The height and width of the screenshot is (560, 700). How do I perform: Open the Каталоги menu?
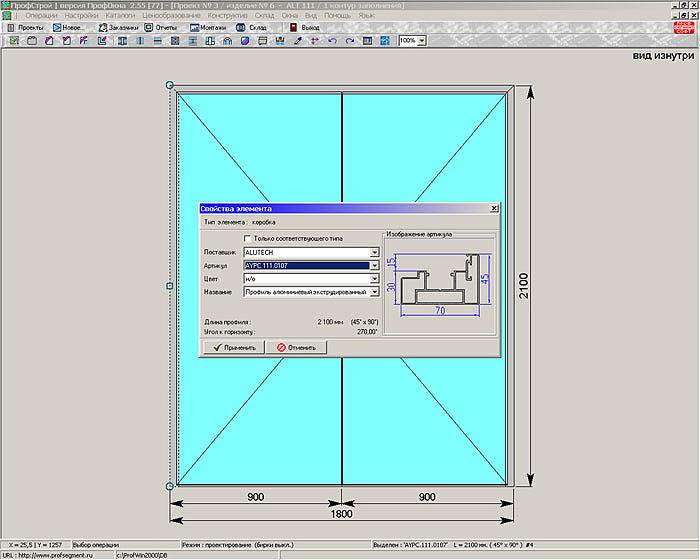[120, 17]
